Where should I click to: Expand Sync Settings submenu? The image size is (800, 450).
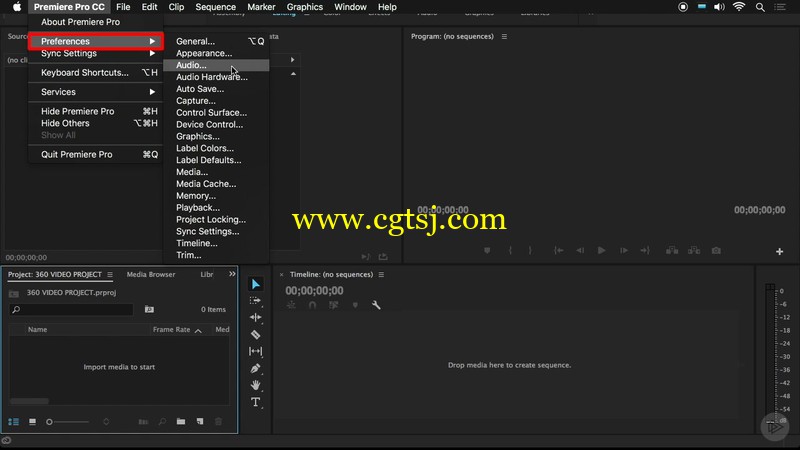pos(96,53)
